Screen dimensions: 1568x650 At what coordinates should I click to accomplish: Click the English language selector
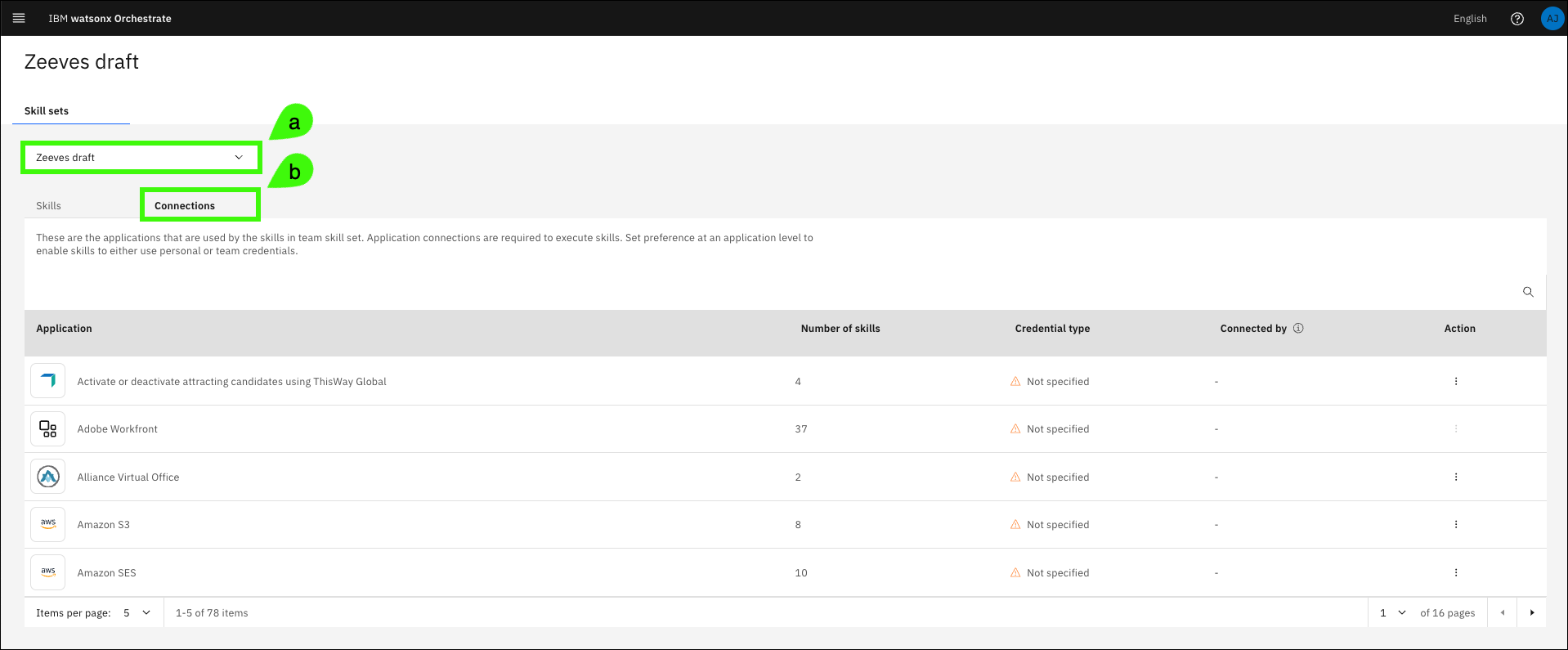tap(1469, 19)
